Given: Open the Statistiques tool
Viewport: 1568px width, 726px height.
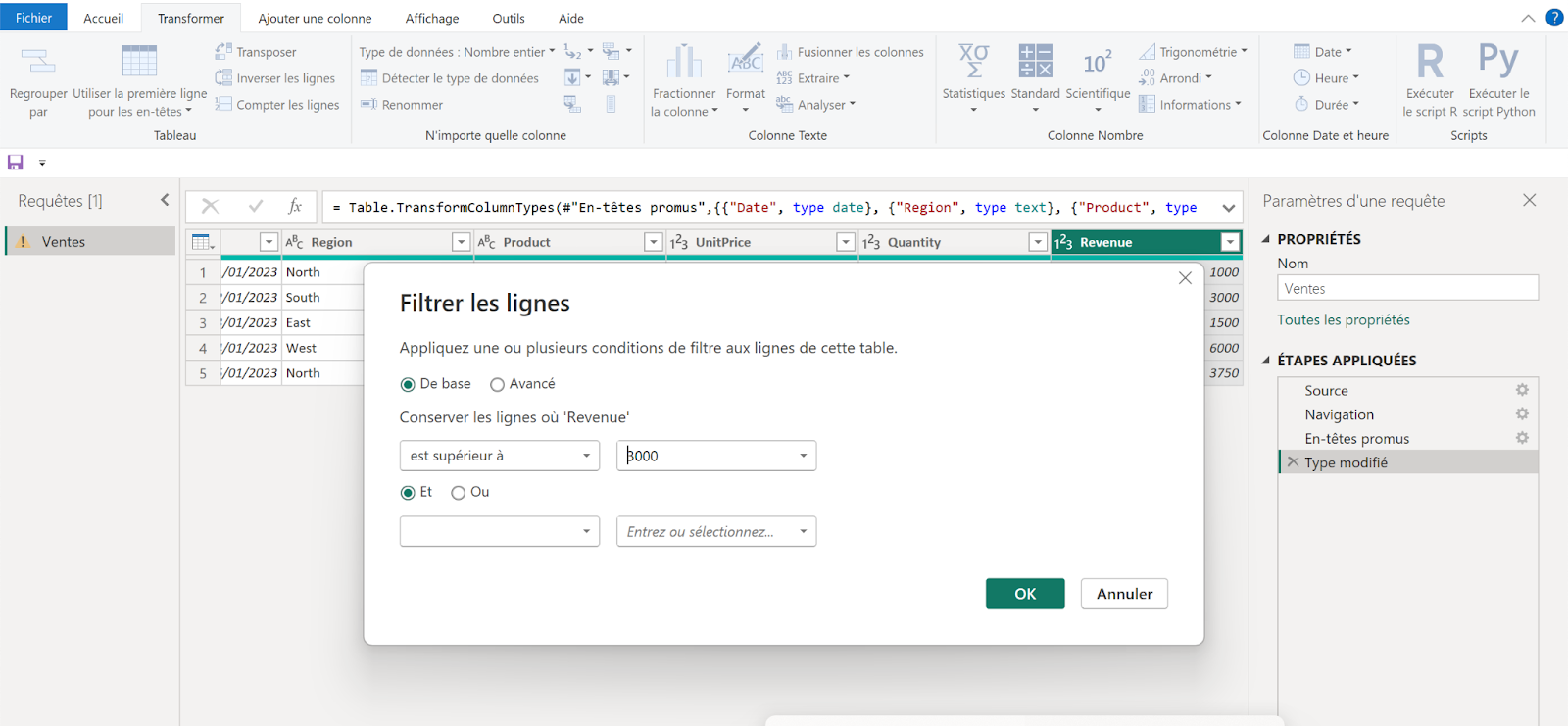Looking at the screenshot, I should pos(974,78).
